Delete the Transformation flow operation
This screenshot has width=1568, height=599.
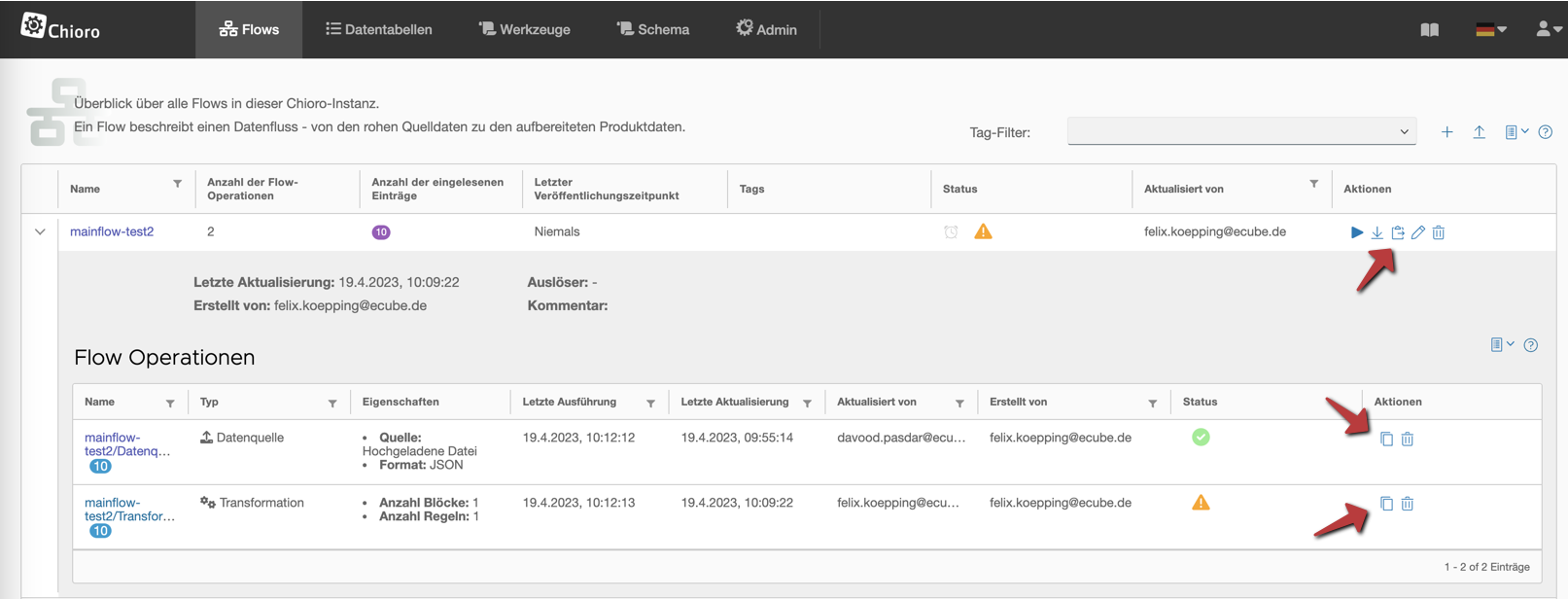click(x=1407, y=504)
